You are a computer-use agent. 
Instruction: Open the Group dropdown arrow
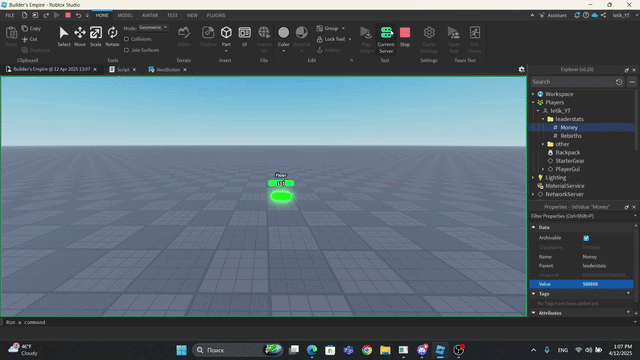[343, 28]
